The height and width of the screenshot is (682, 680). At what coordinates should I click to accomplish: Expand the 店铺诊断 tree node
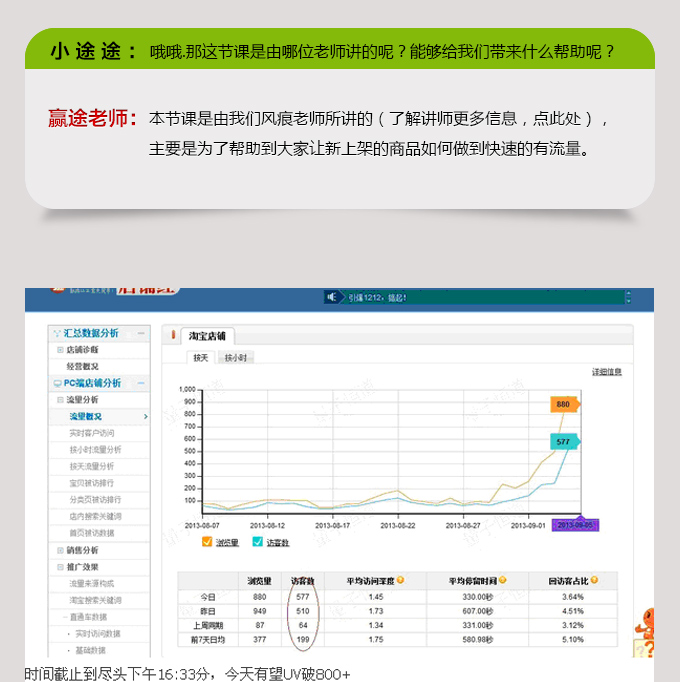click(60, 350)
